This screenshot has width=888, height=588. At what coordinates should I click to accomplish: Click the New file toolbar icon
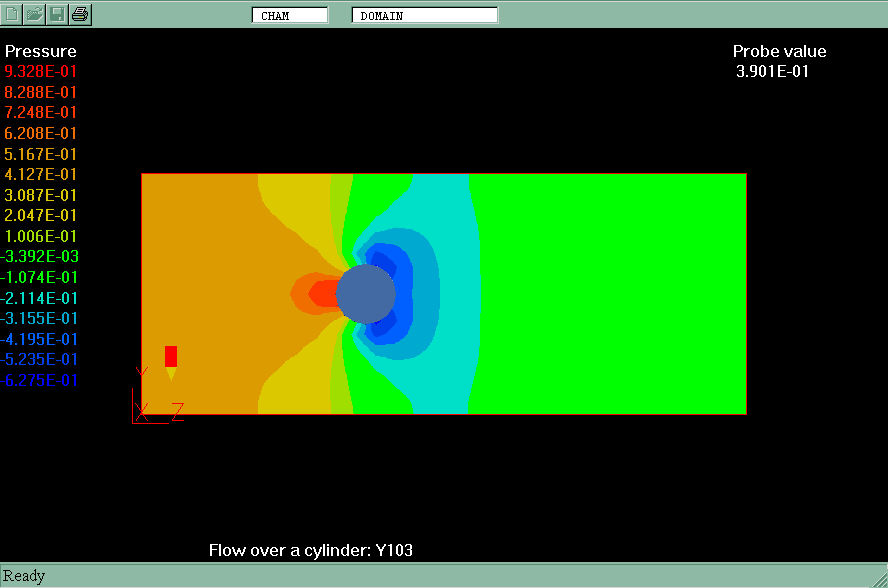coord(13,14)
